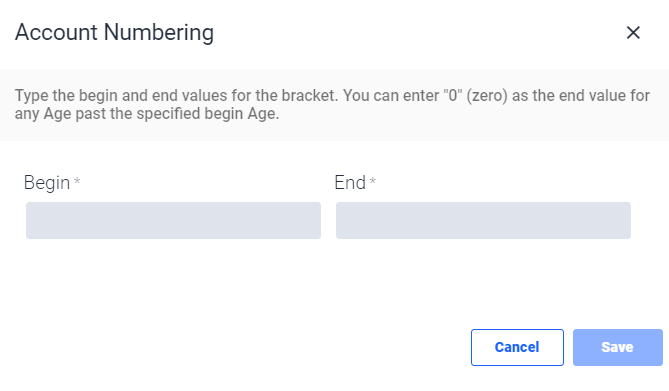This screenshot has width=669, height=391.
Task: Click "Type the begin and end values" text
Action: tap(121, 96)
